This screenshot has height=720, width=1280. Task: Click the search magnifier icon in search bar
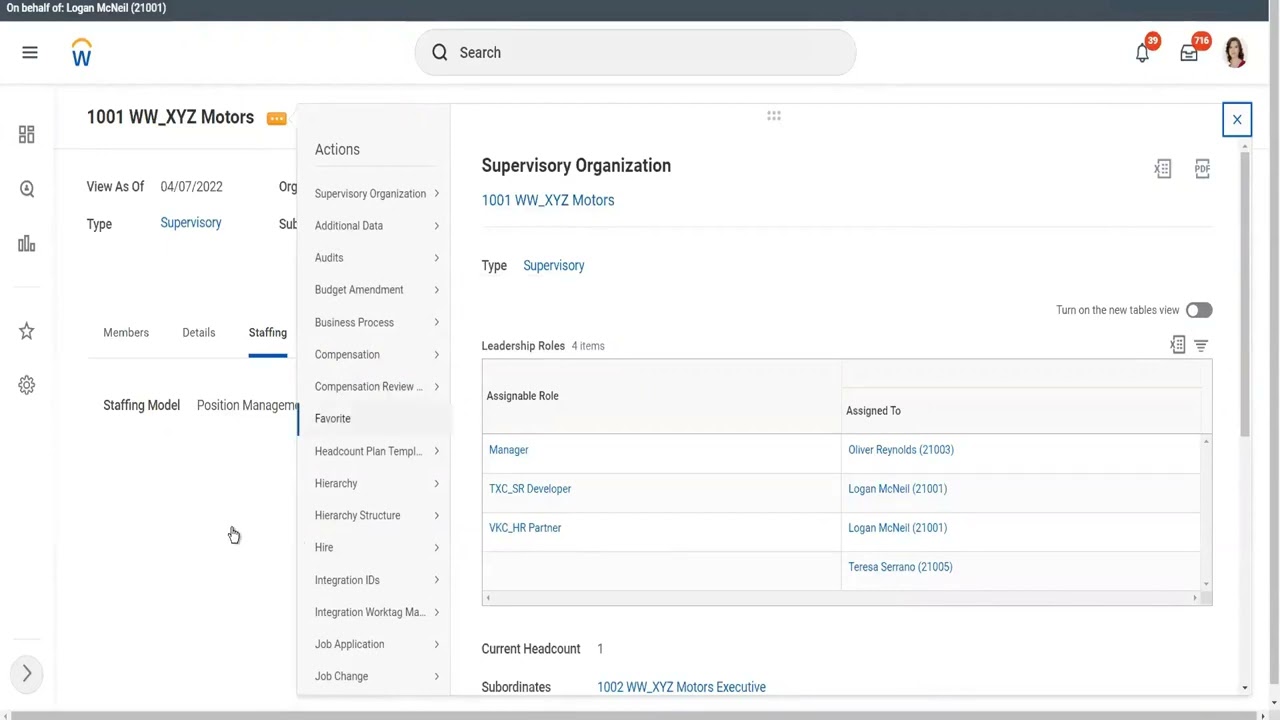click(440, 53)
